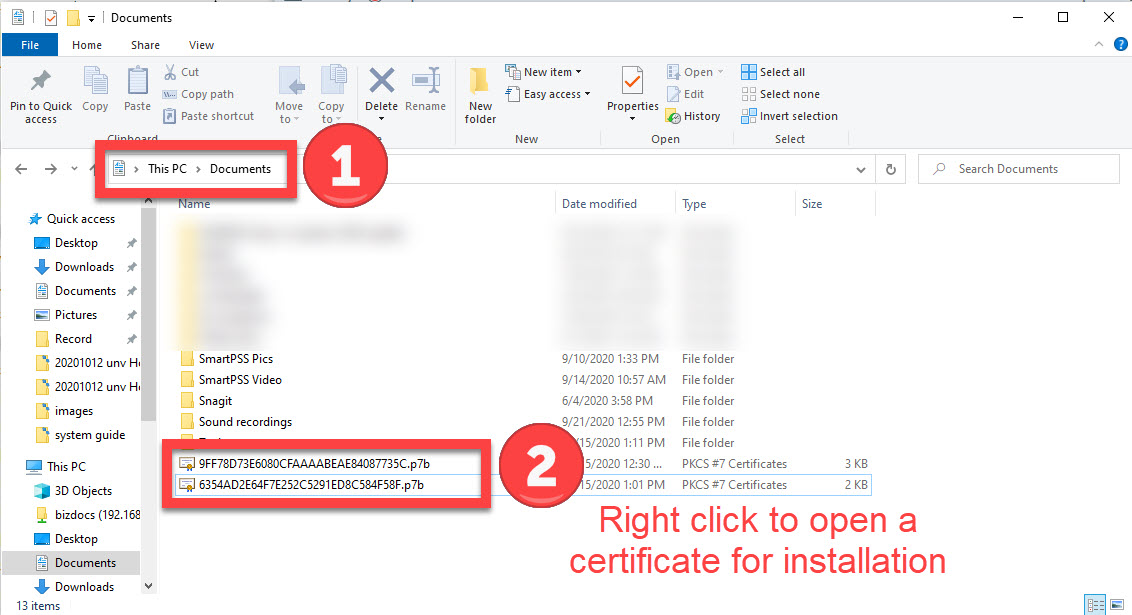
Task: Open the File menu tab
Action: tap(30, 45)
